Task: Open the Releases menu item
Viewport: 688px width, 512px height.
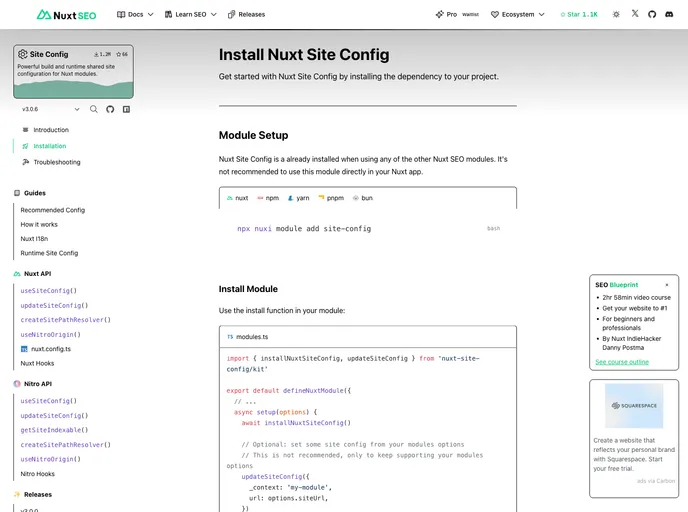Action: (247, 14)
